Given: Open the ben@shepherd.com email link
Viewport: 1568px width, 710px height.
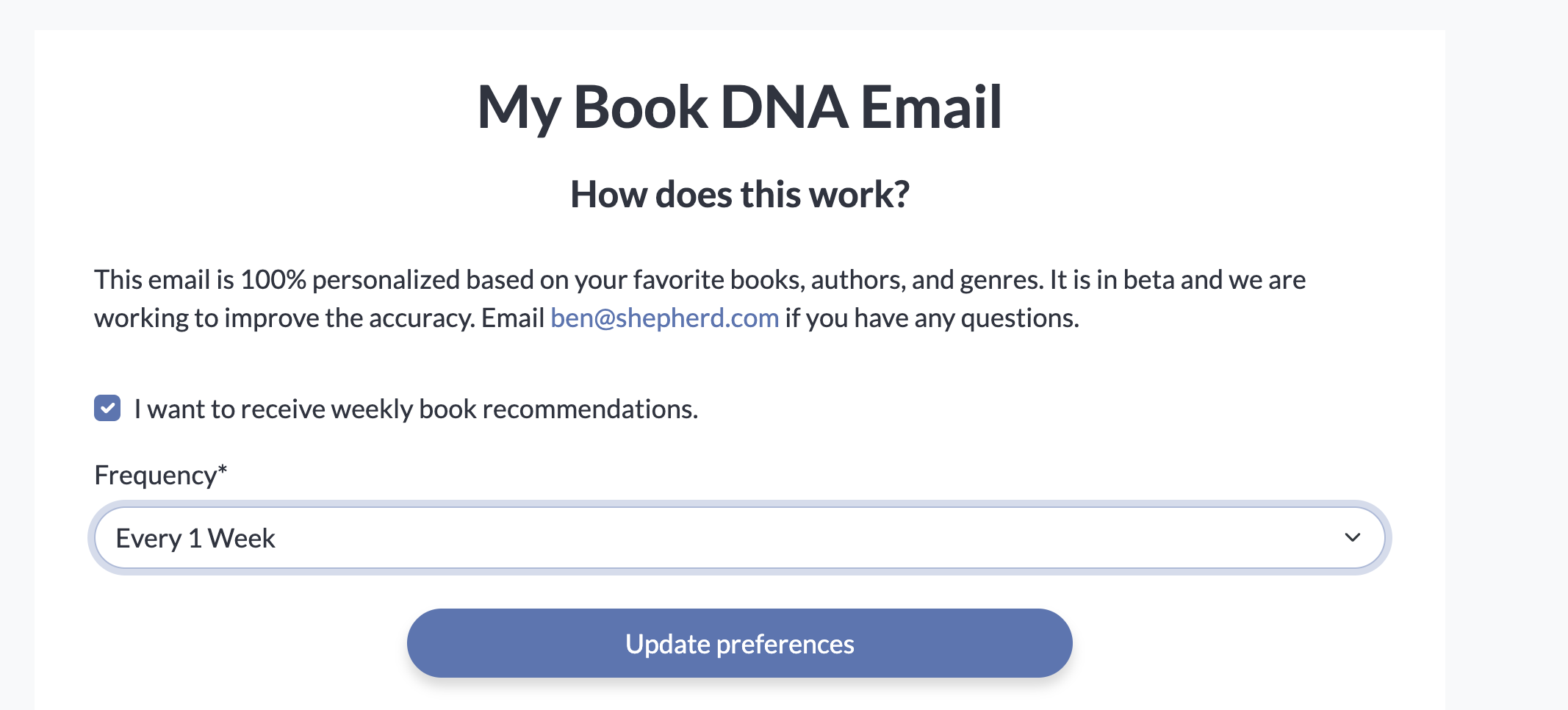Looking at the screenshot, I should click(664, 318).
